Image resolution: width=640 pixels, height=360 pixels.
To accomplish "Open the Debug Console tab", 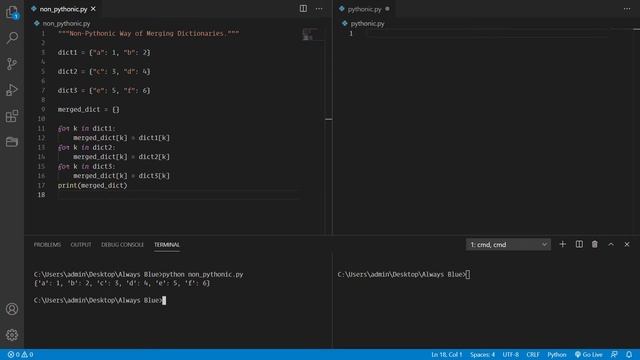I will (122, 244).
